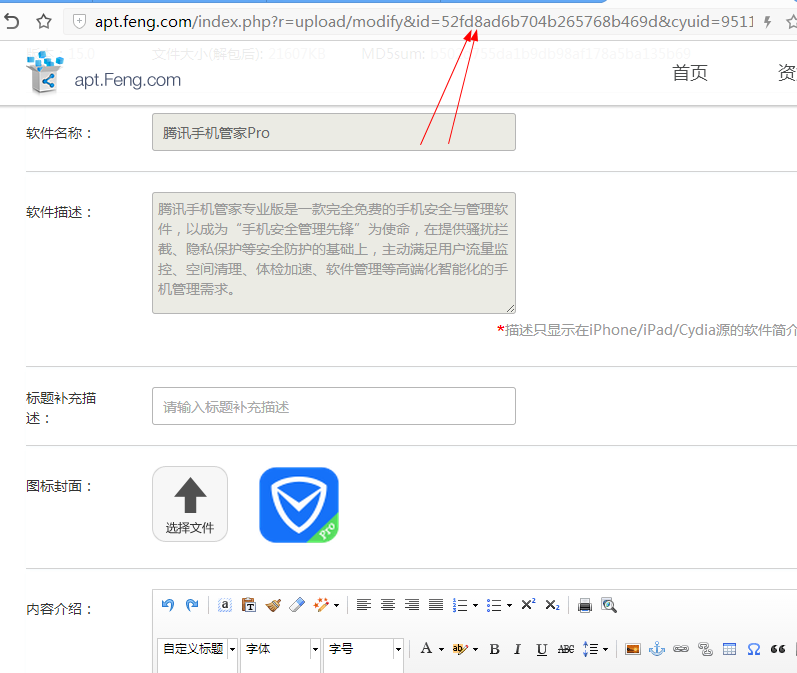Click the 软件名称 input field
The width and height of the screenshot is (797, 673).
tap(334, 132)
